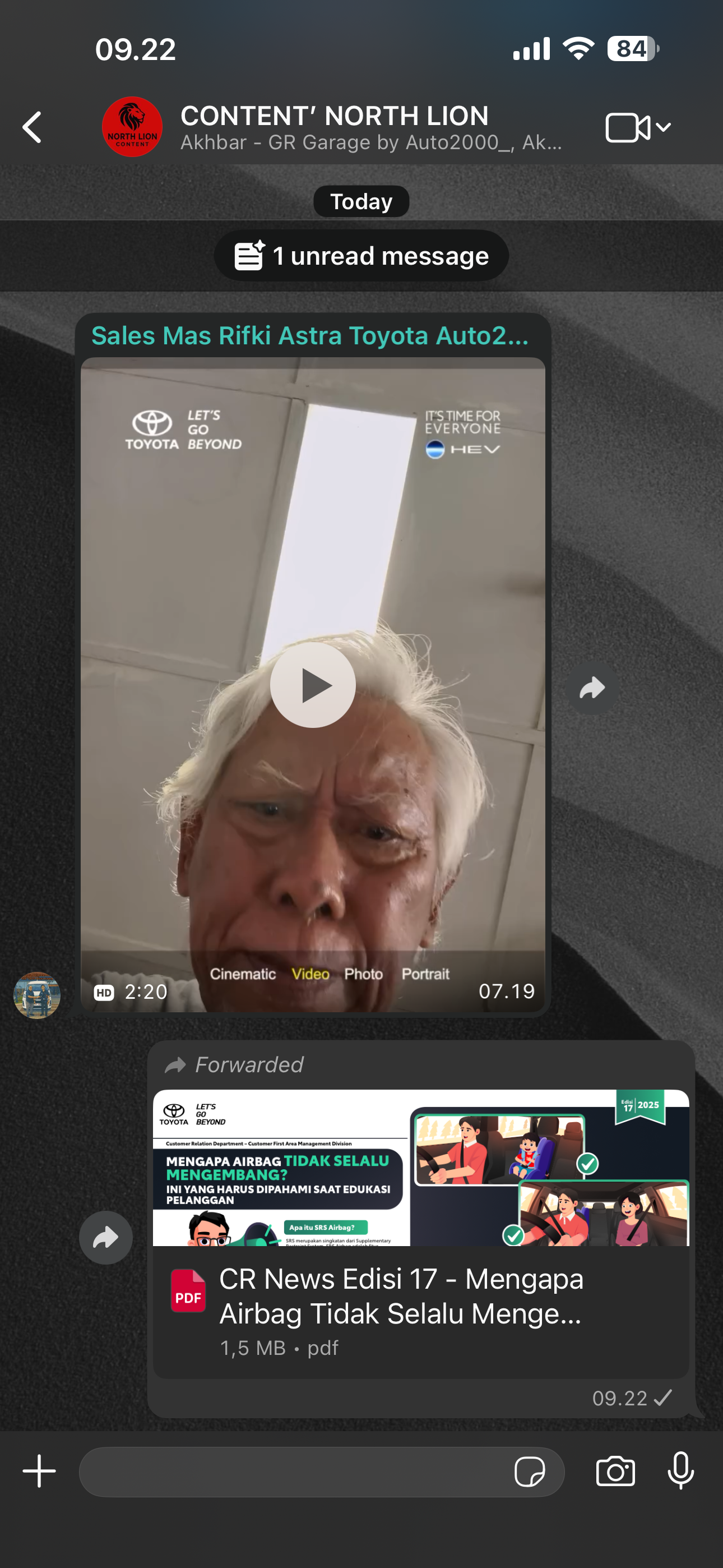Viewport: 723px width, 1568px height.
Task: Open the North Lion group profile picture
Action: click(x=132, y=127)
